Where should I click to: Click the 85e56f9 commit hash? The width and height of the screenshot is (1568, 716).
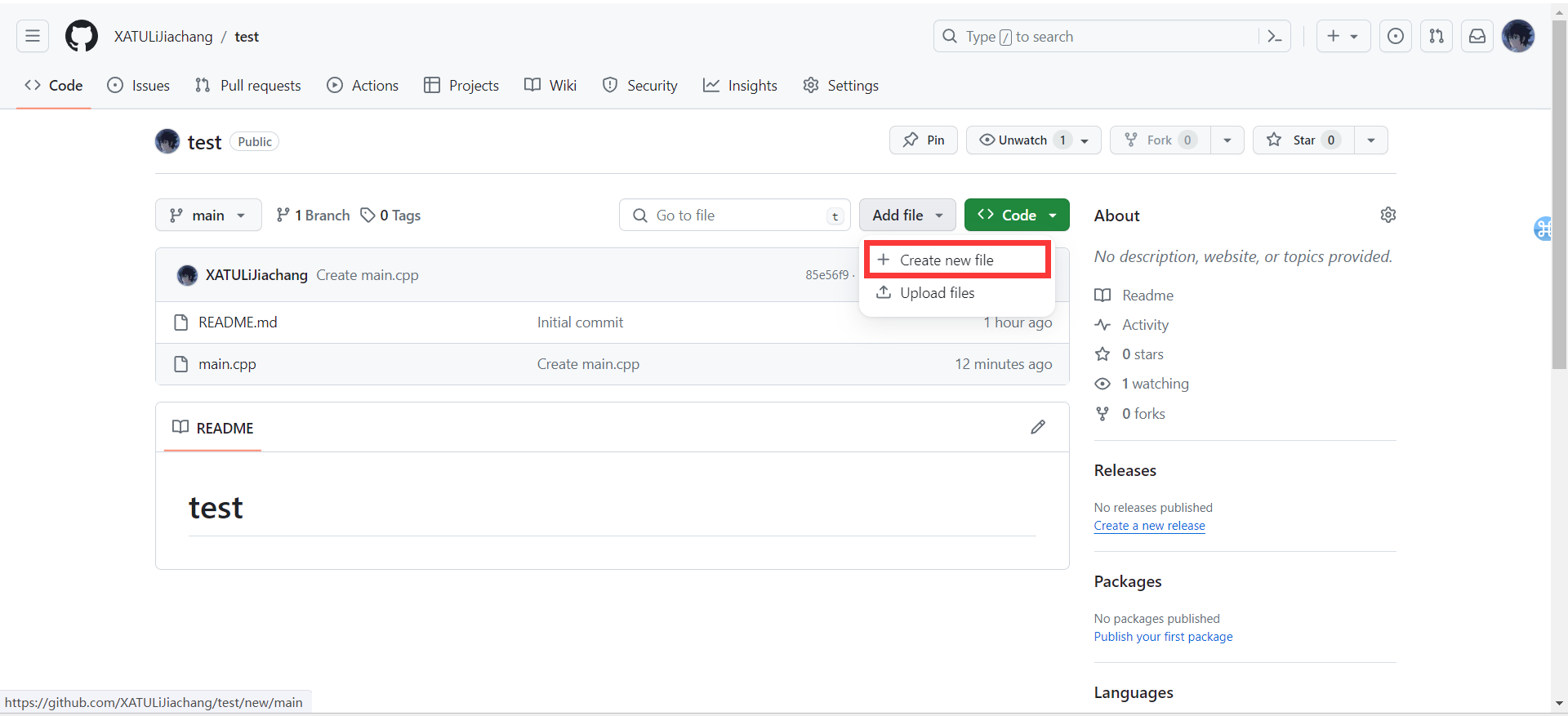click(x=826, y=275)
